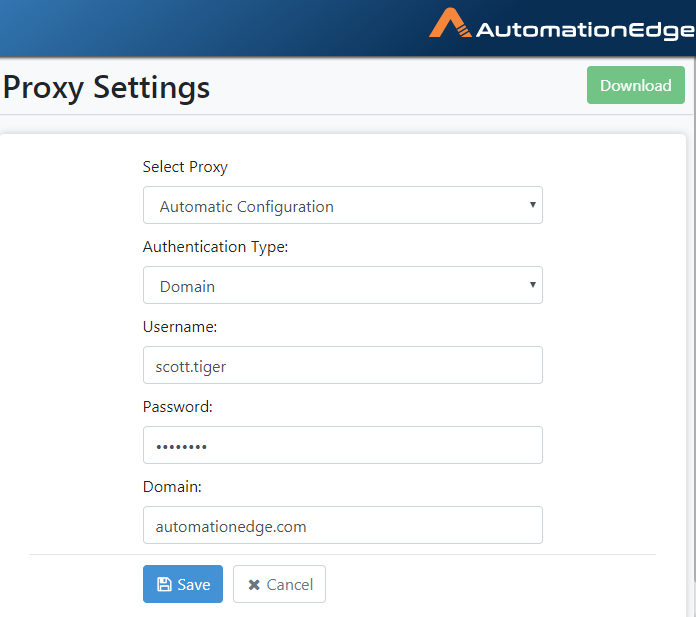
Task: Focus the Domain field with automationedge.com
Action: coord(343,525)
